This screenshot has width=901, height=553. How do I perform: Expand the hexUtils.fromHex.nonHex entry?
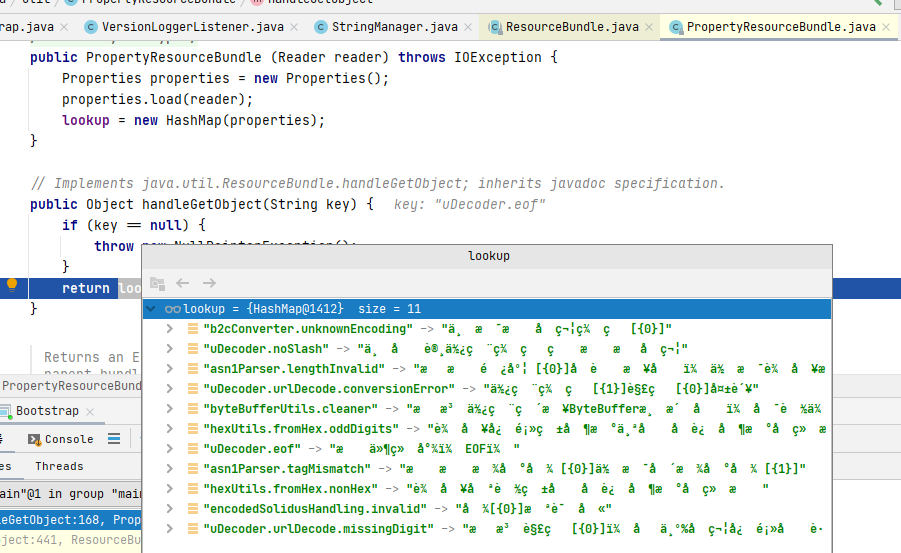[170, 489]
